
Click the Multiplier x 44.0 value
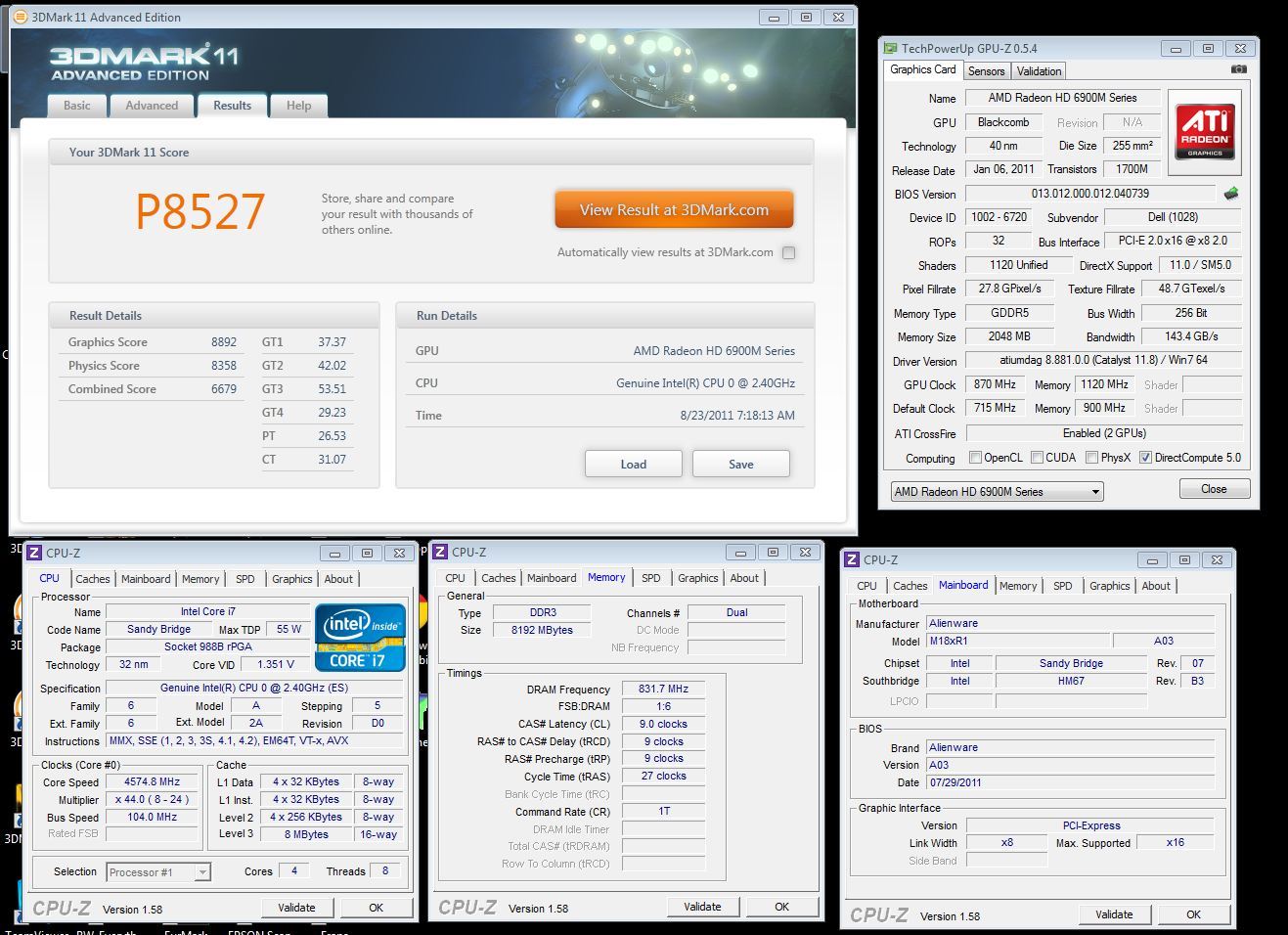coord(152,799)
